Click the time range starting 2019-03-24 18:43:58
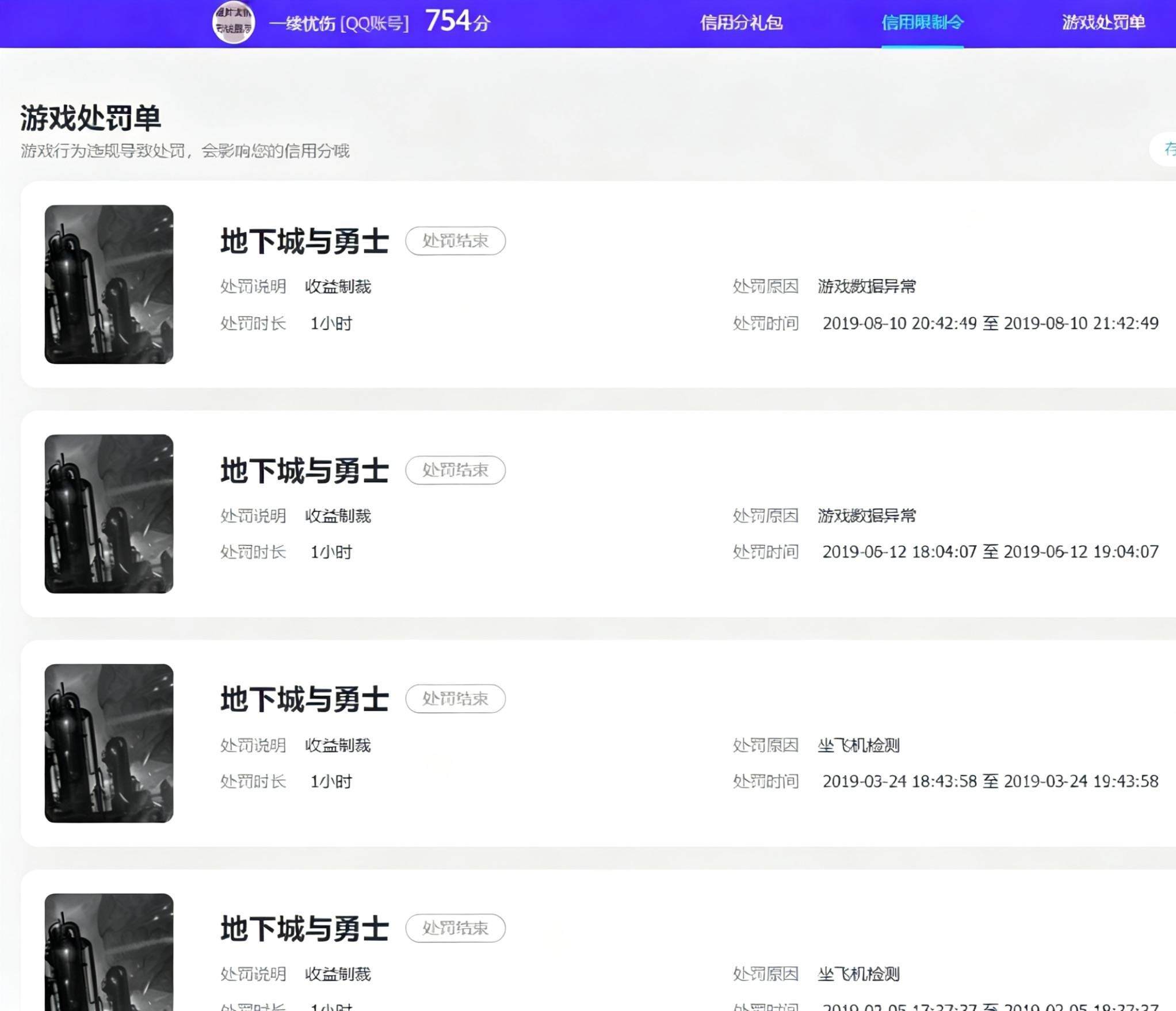 (991, 781)
